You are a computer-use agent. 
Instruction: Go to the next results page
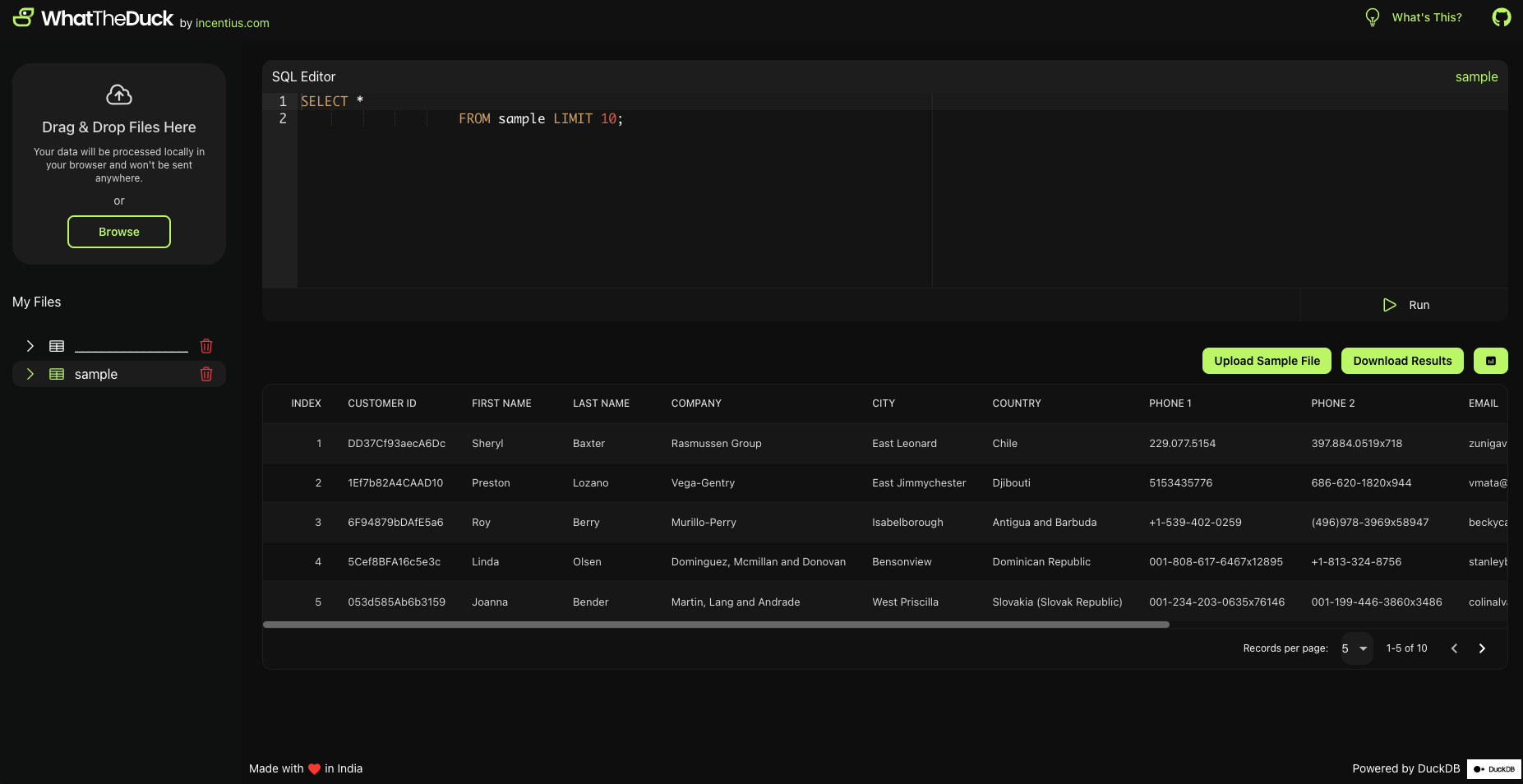point(1482,648)
